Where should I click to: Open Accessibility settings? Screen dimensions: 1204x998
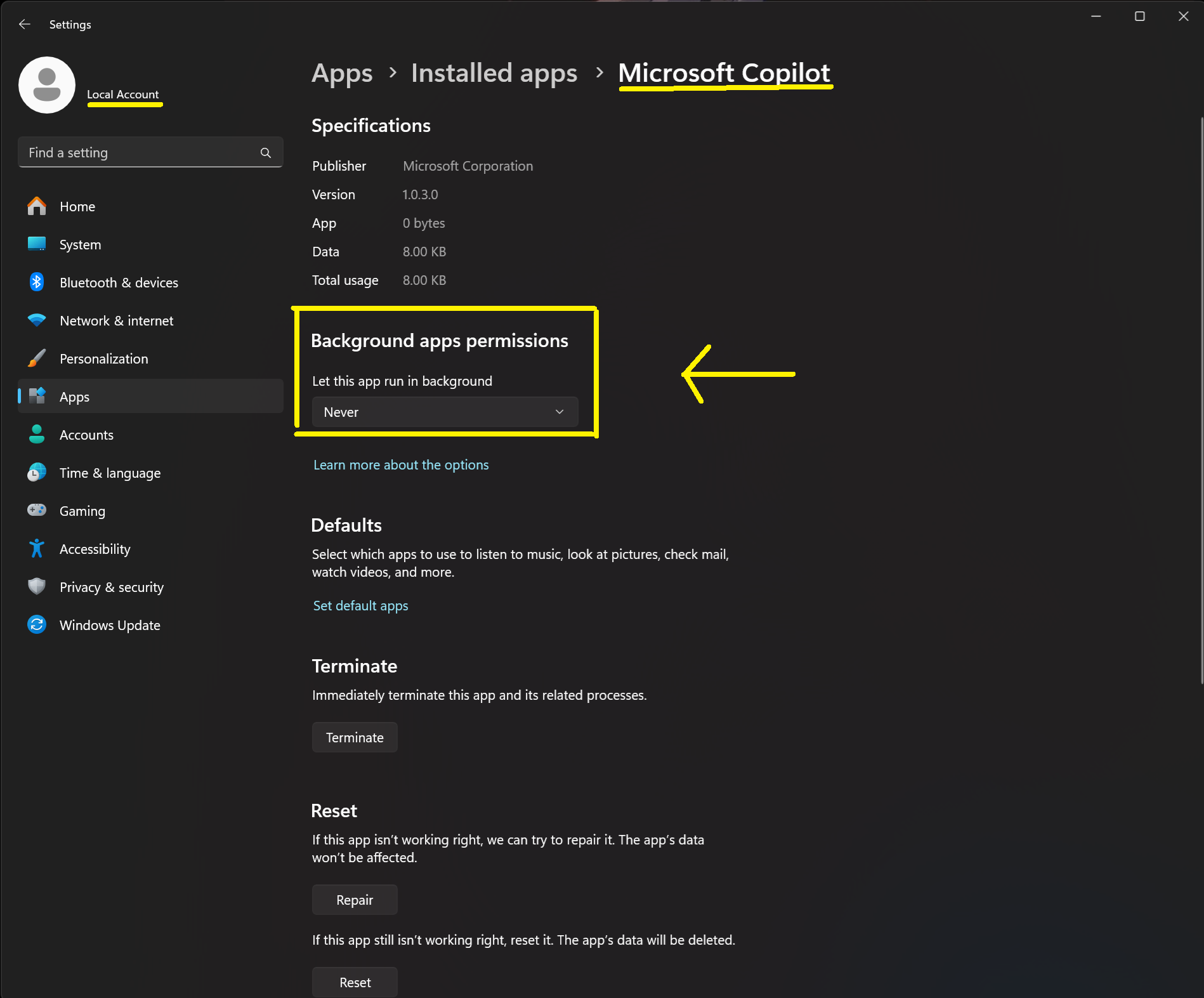click(x=150, y=549)
